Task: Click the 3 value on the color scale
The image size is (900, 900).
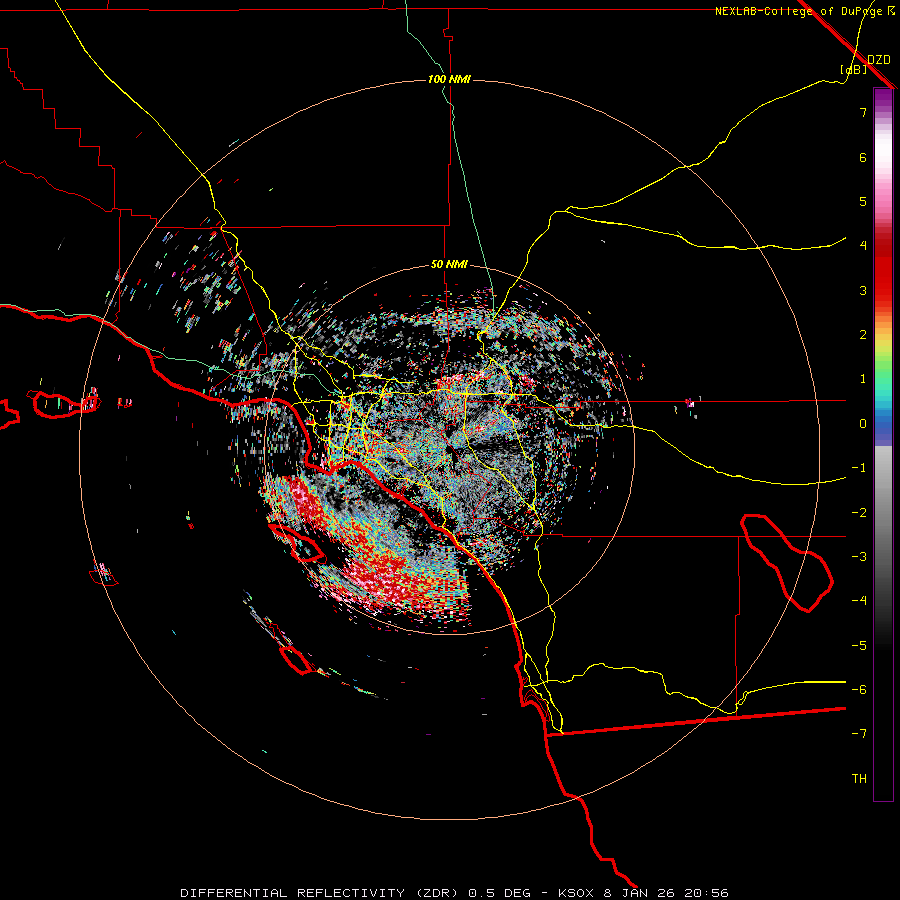Action: point(863,290)
